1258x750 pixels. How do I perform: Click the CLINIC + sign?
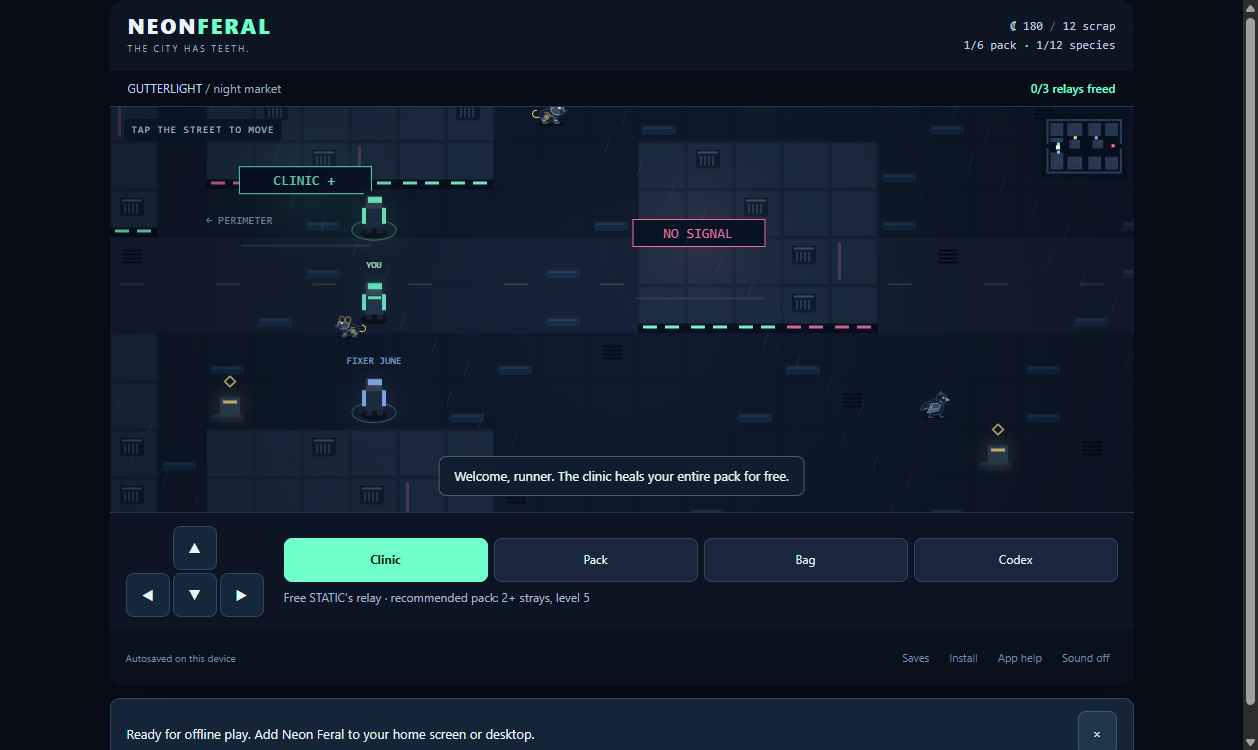point(305,180)
